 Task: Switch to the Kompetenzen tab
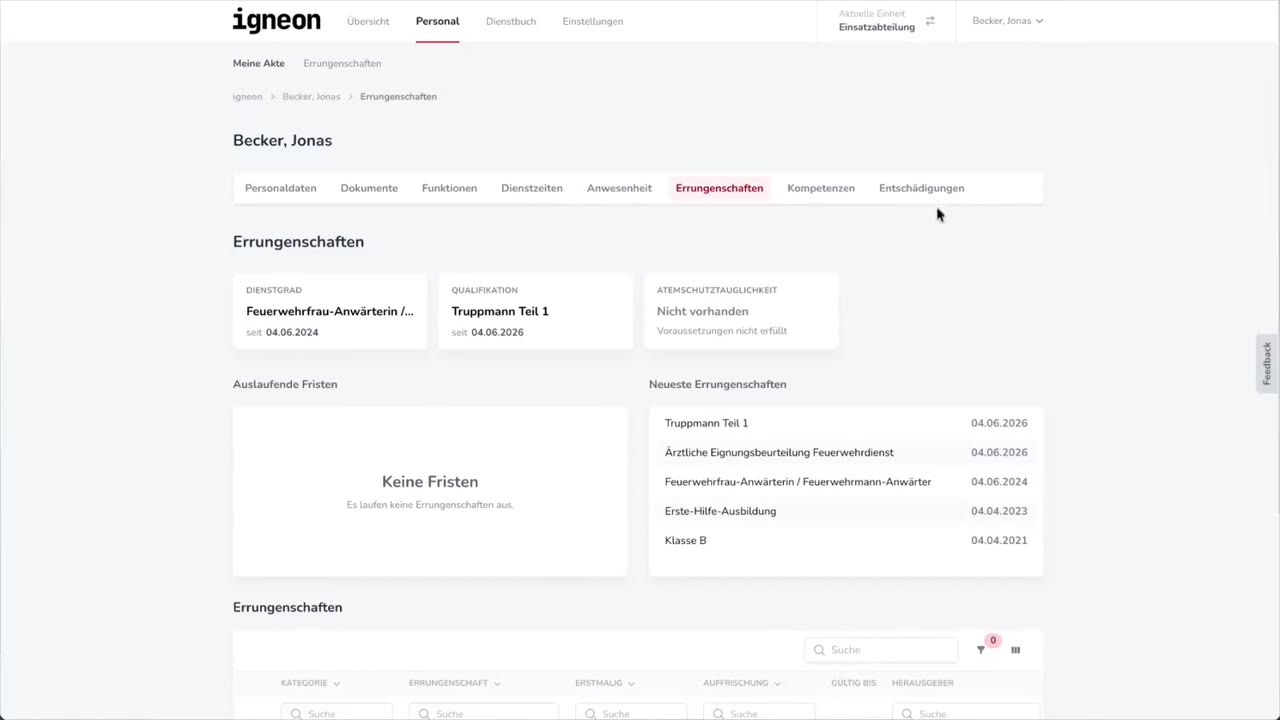click(x=821, y=188)
